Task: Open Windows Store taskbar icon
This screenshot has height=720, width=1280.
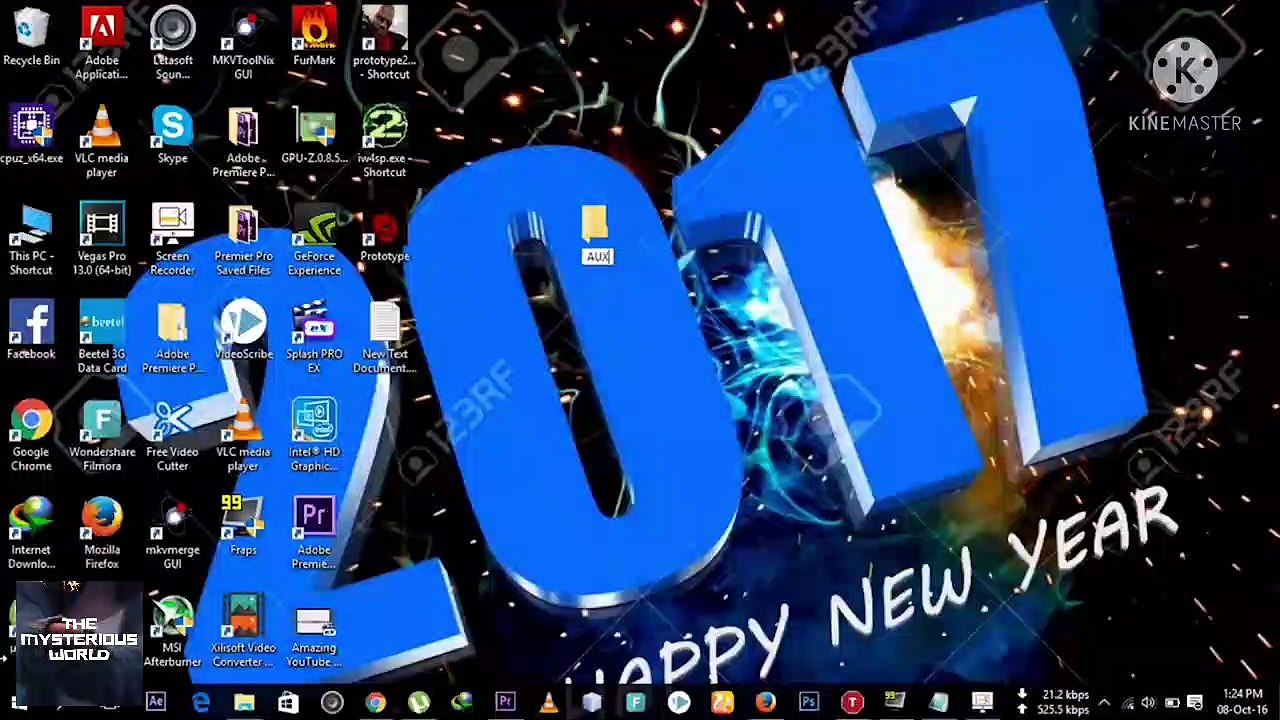Action: tap(288, 702)
